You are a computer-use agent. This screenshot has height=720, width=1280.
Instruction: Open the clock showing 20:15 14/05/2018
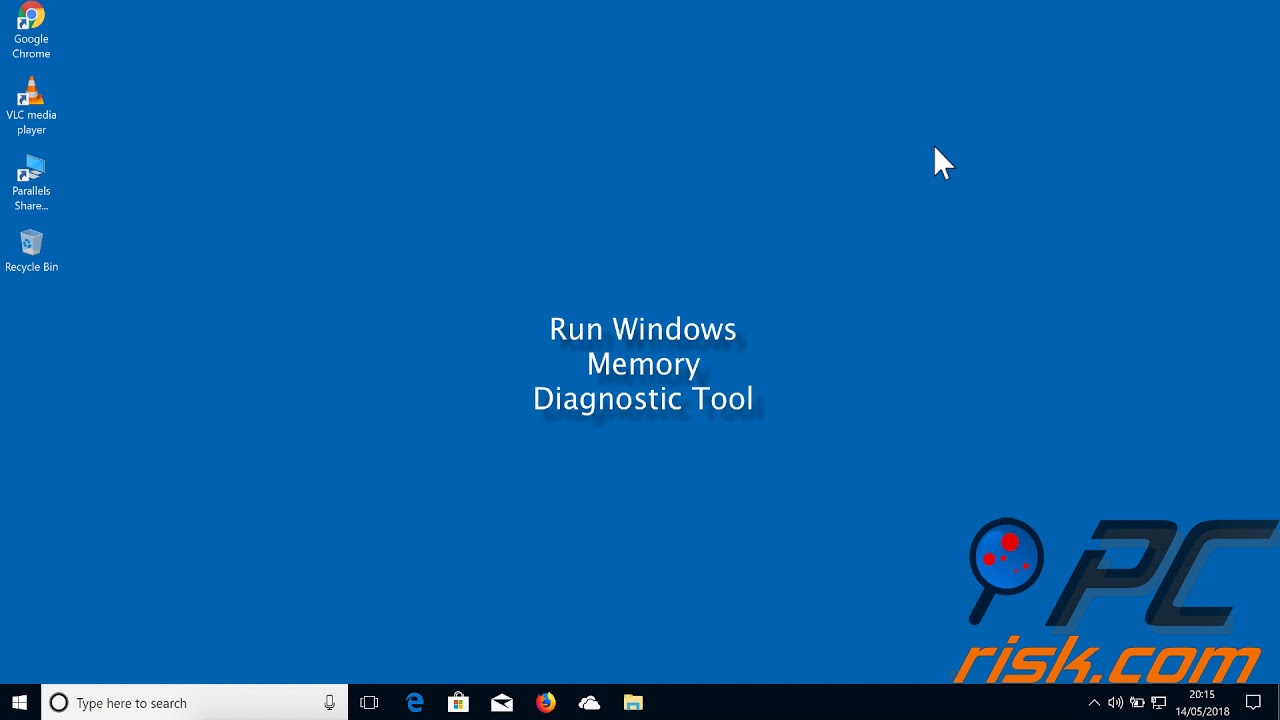point(1202,703)
